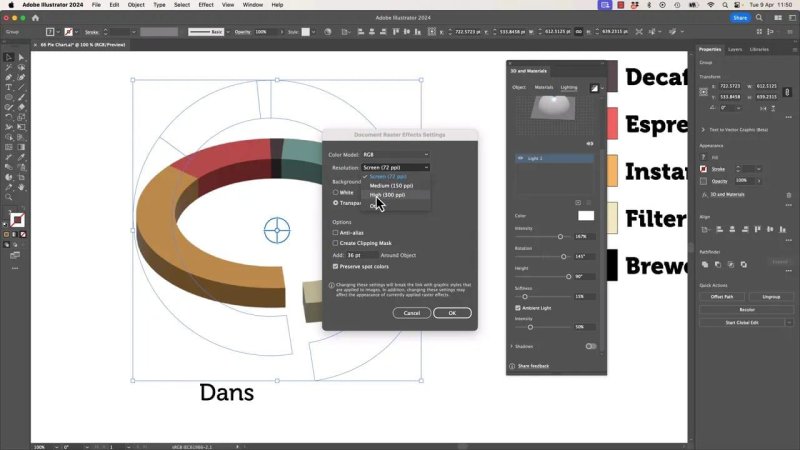The image size is (800, 450).
Task: Click light Color swatch
Action: click(586, 216)
